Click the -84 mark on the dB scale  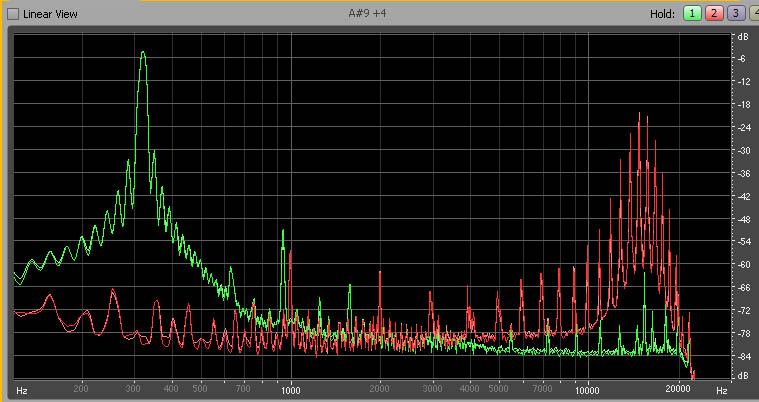(743, 356)
